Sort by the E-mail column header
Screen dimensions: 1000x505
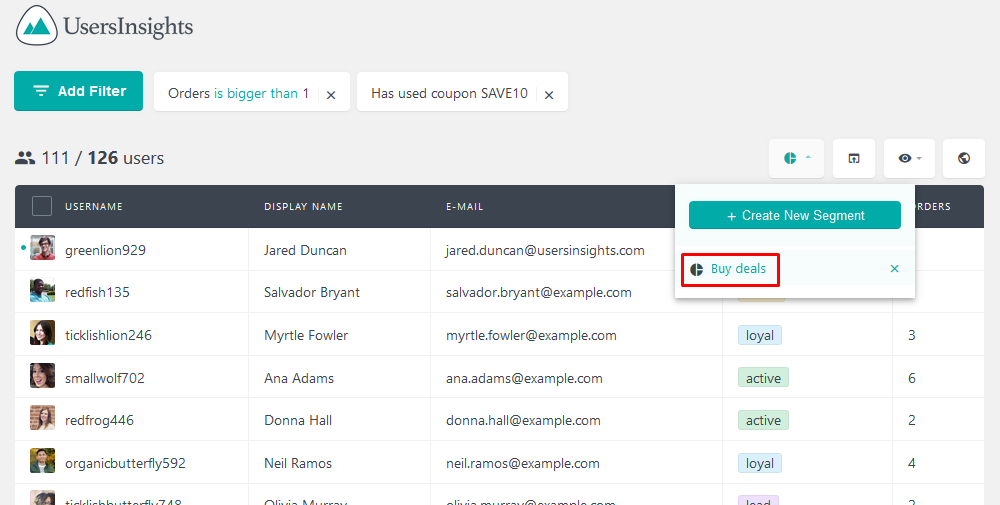click(464, 207)
